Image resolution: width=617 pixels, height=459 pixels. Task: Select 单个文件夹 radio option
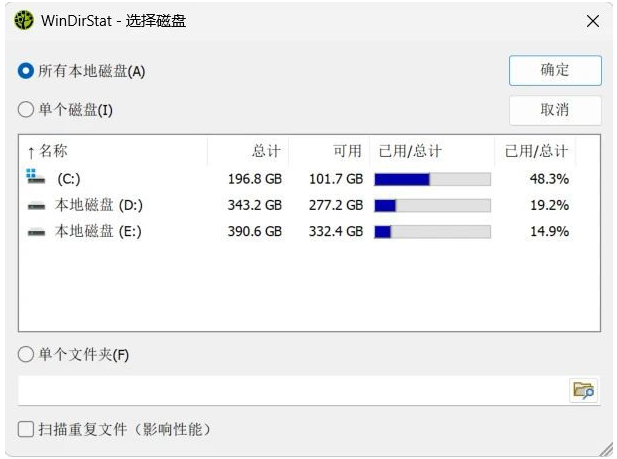[x=26, y=354]
